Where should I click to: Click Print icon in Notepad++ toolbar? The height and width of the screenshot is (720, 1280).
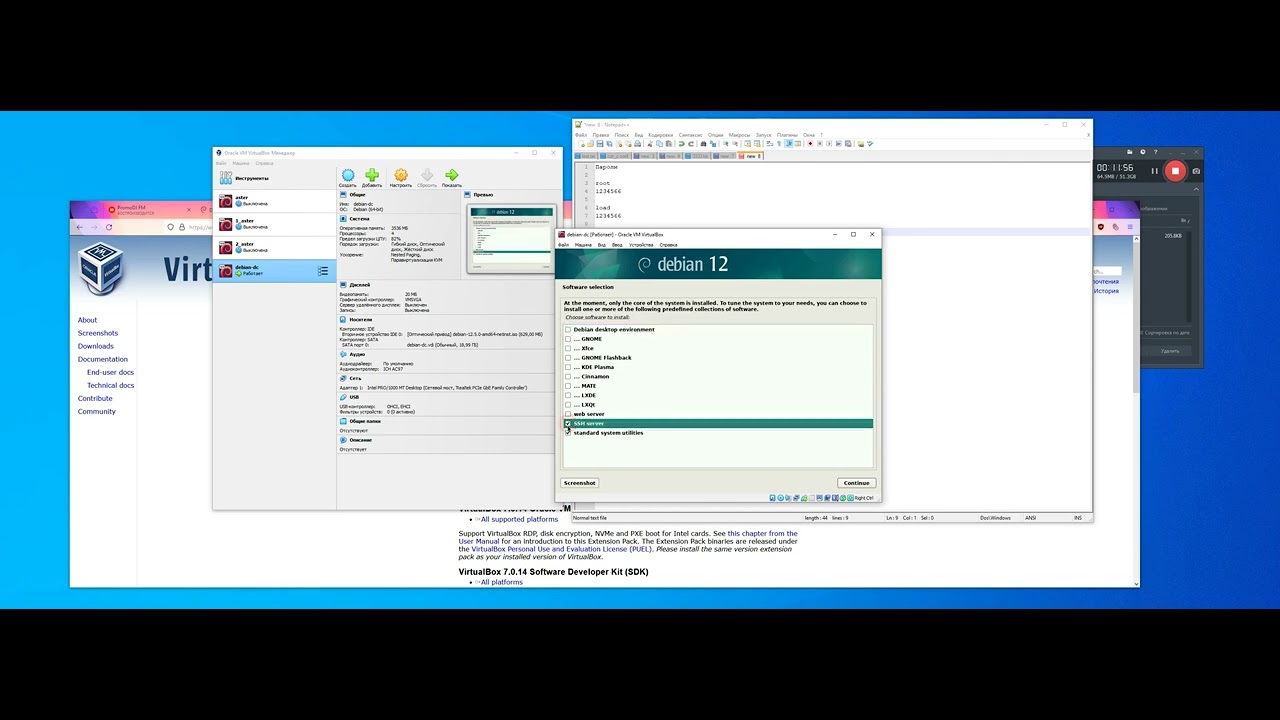(x=637, y=144)
